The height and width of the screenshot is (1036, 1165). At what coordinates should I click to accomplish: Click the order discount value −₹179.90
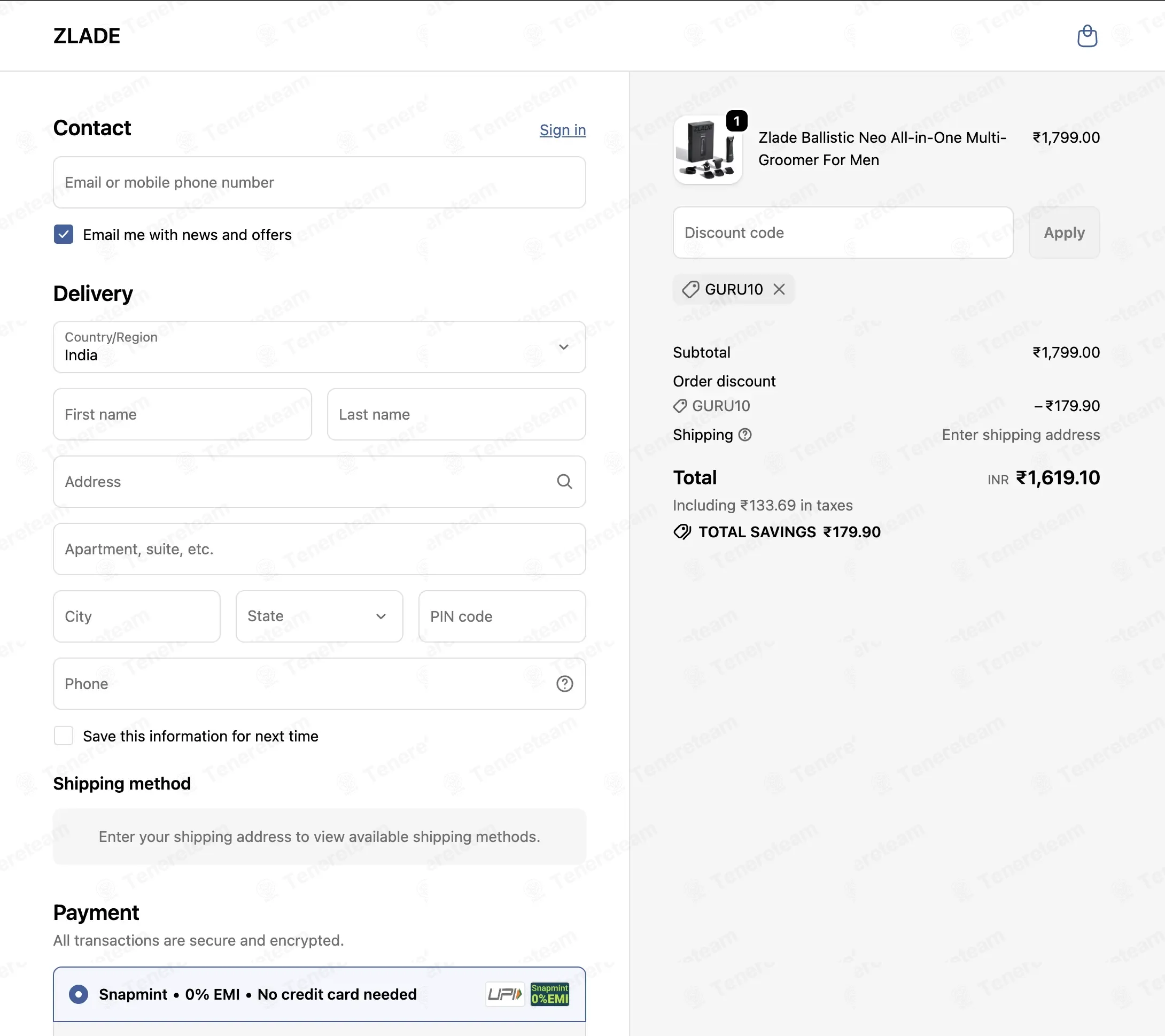click(x=1066, y=406)
